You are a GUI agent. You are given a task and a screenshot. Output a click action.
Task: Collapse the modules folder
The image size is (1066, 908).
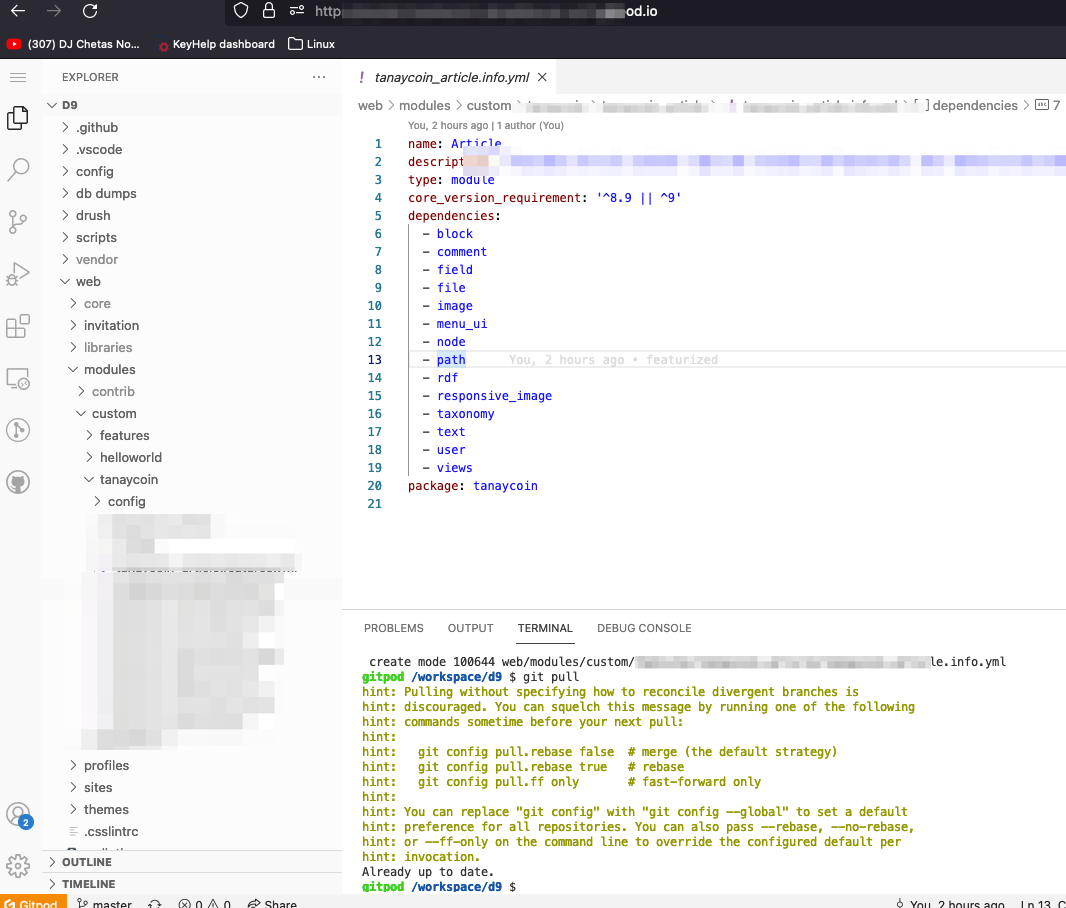[x=192, y=370]
